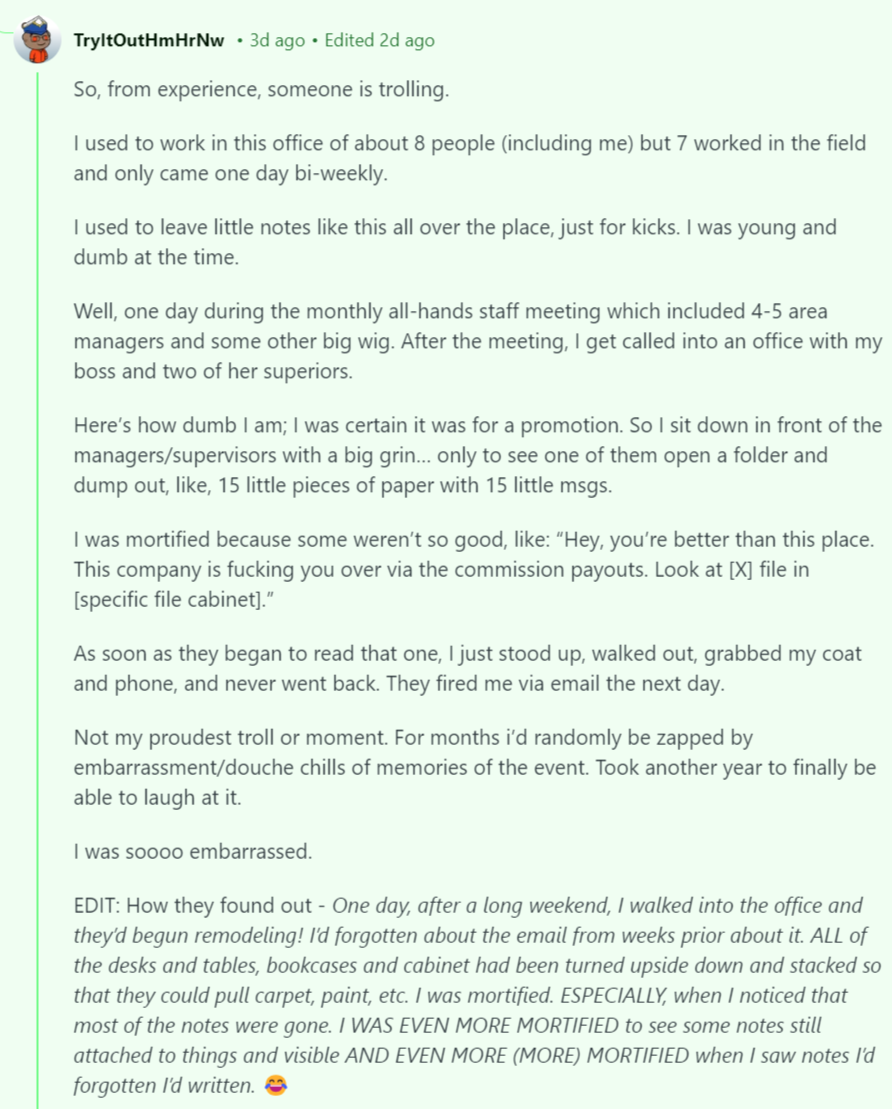
Task: Open TryItOutHmHrNw's avatar profile picture
Action: pyautogui.click(x=37, y=40)
